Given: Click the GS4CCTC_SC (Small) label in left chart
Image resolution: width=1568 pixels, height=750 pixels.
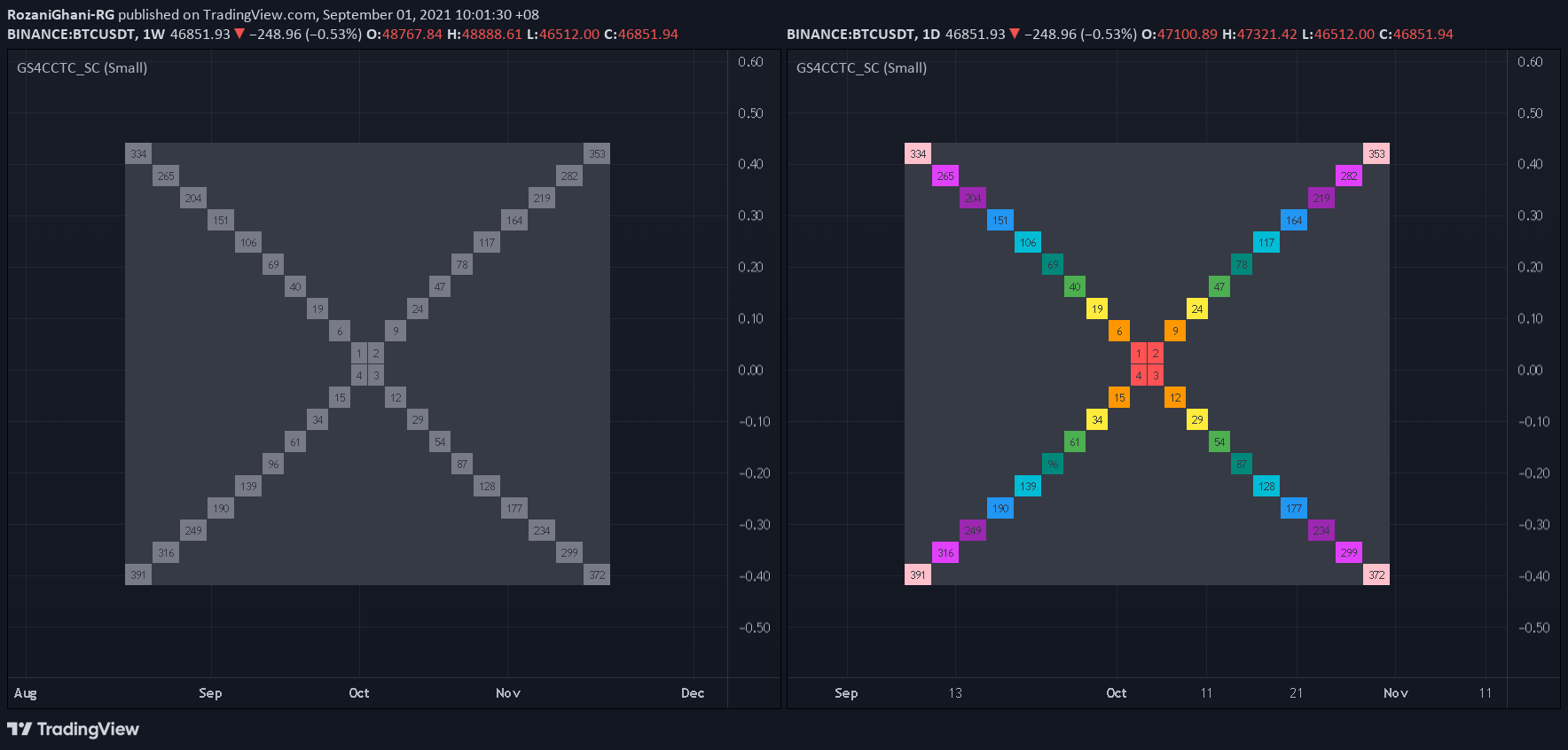Looking at the screenshot, I should (x=82, y=67).
